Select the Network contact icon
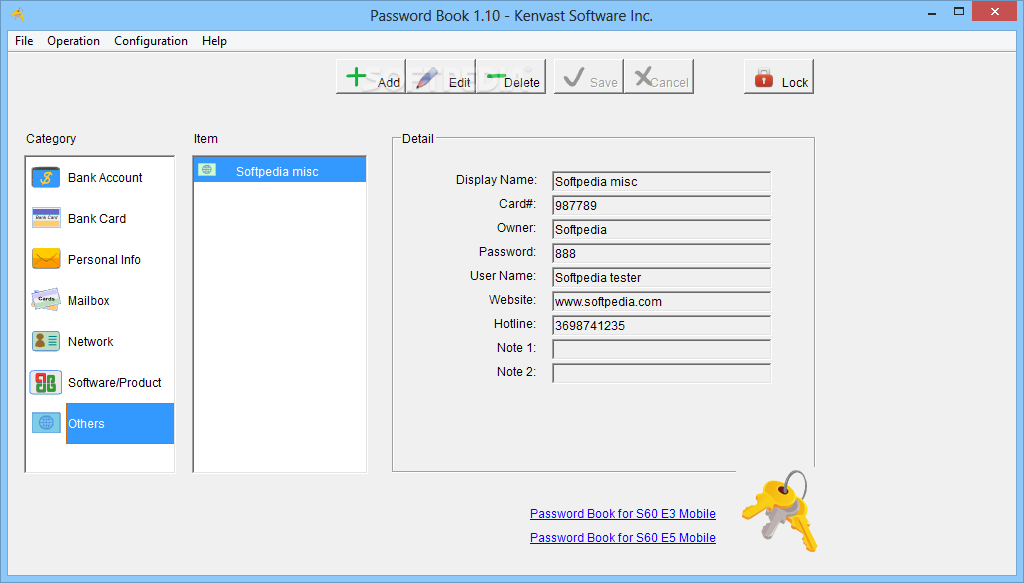 (46, 341)
